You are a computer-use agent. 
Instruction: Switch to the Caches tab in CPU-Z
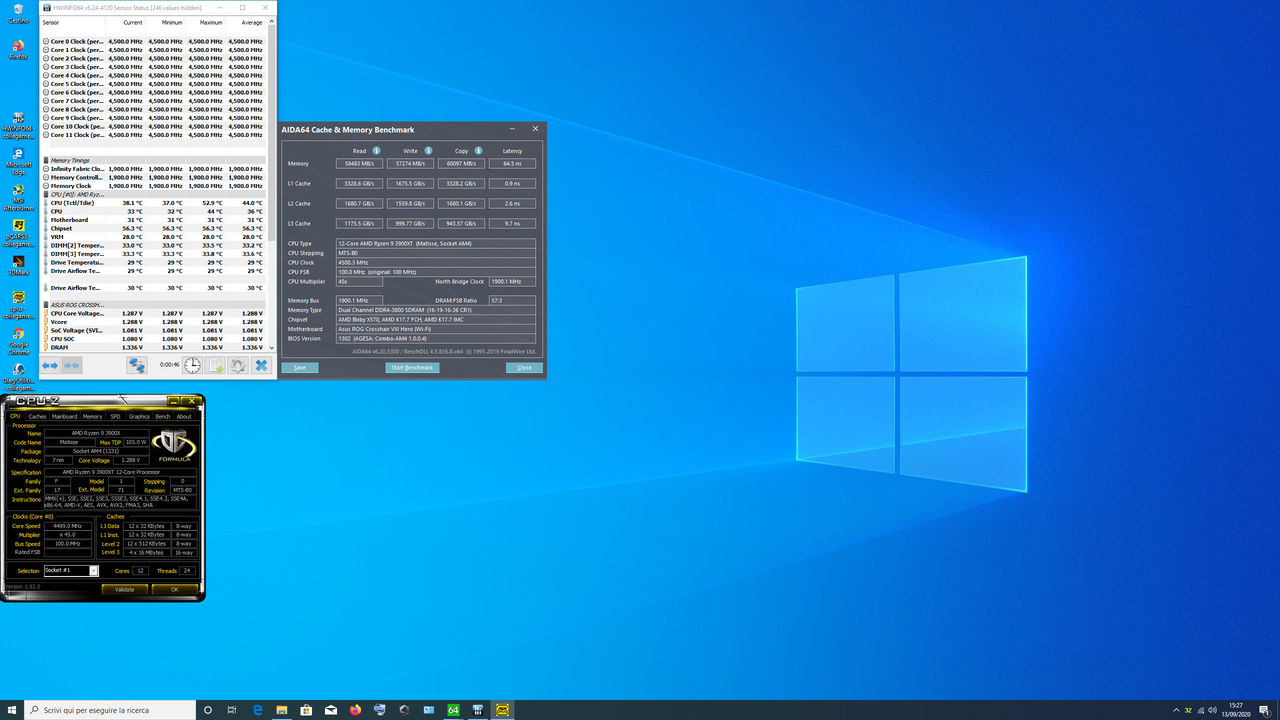click(37, 416)
